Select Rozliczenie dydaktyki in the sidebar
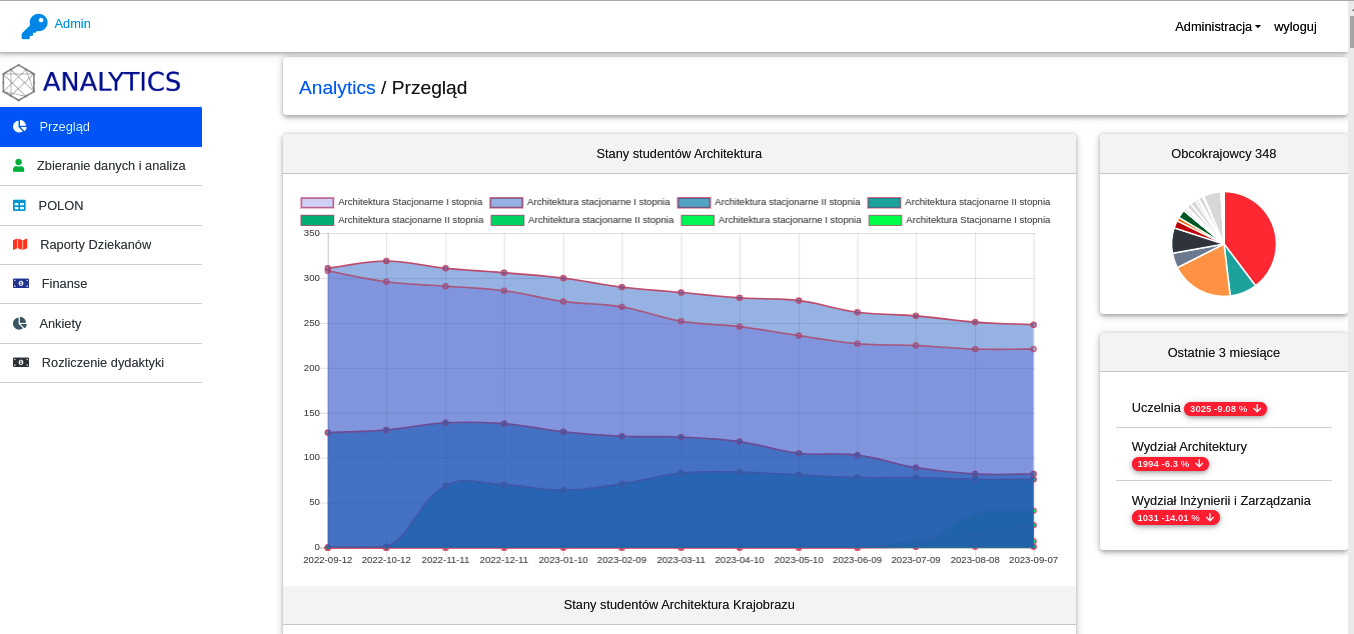 point(102,362)
